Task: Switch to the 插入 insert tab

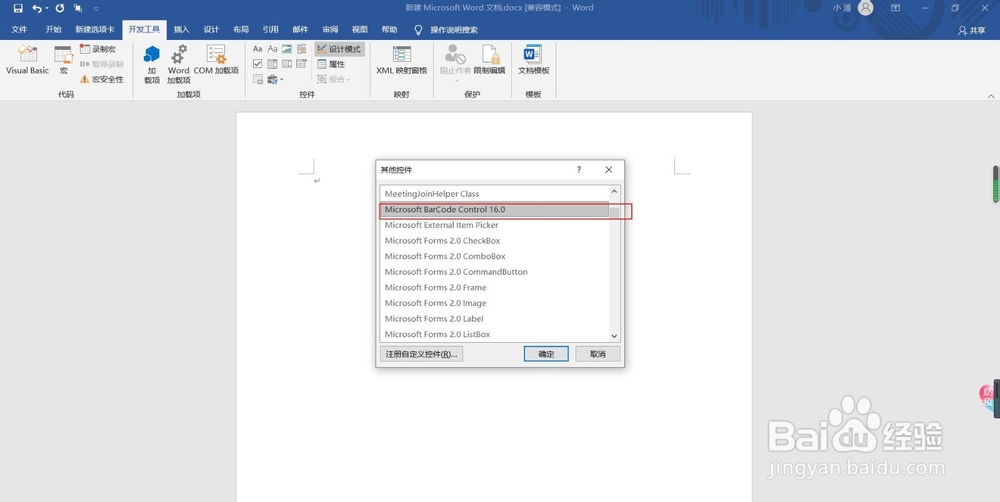Action: (x=182, y=29)
